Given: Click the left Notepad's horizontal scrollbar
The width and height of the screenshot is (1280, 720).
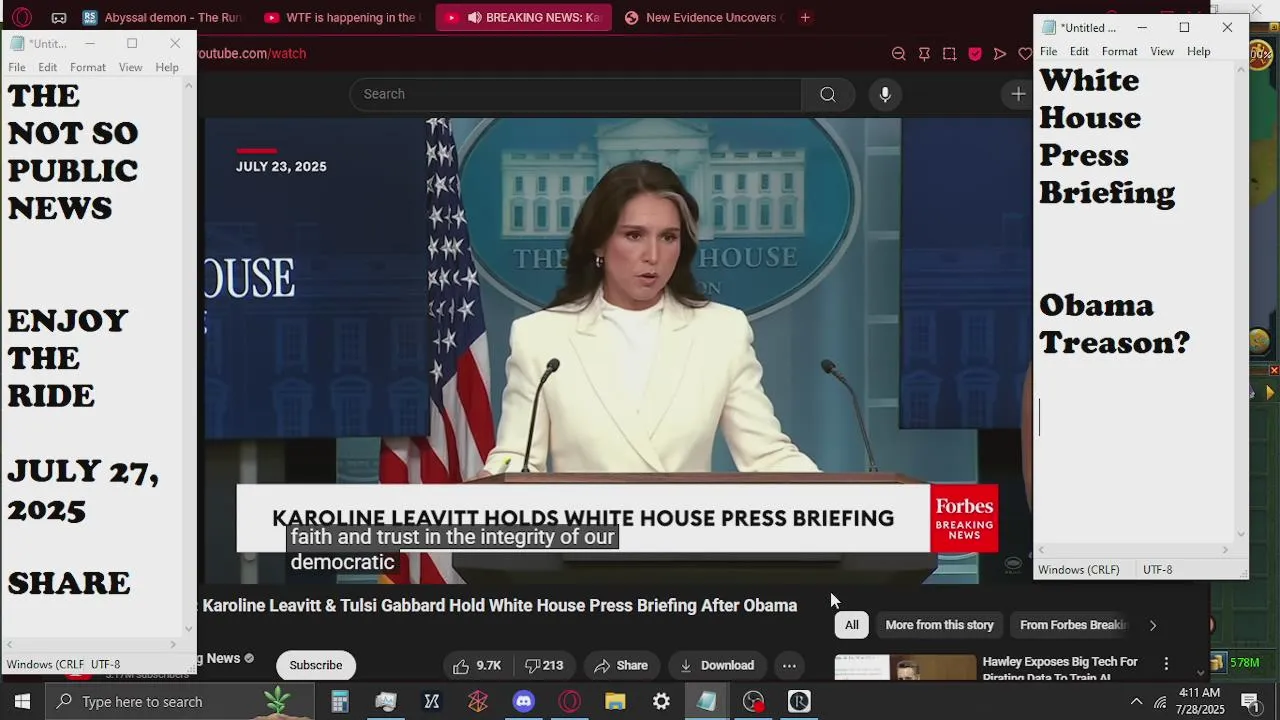Looking at the screenshot, I should [91, 645].
